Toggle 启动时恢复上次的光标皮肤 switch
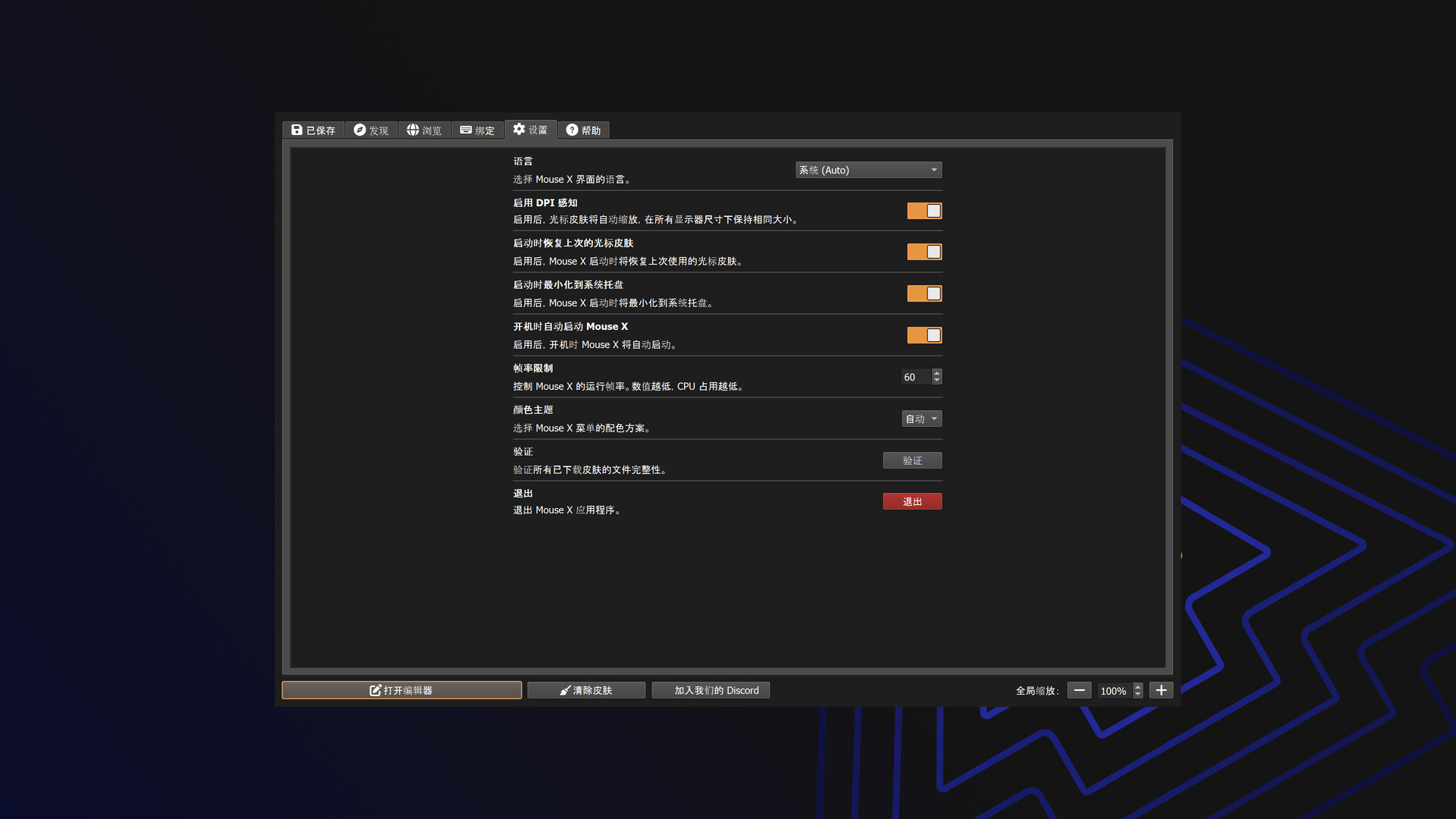The width and height of the screenshot is (1456, 819). point(924,252)
